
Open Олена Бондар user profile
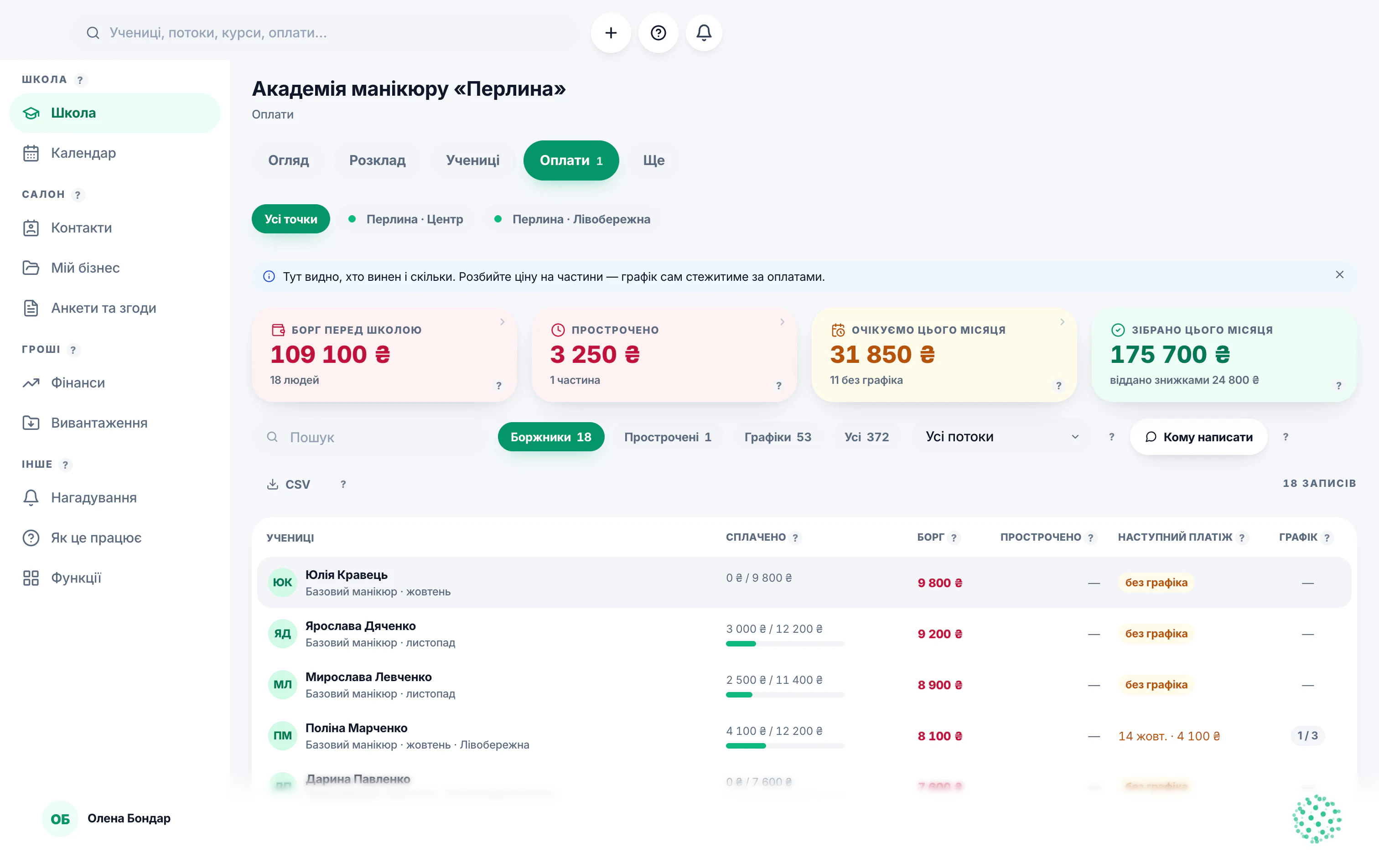tap(108, 819)
